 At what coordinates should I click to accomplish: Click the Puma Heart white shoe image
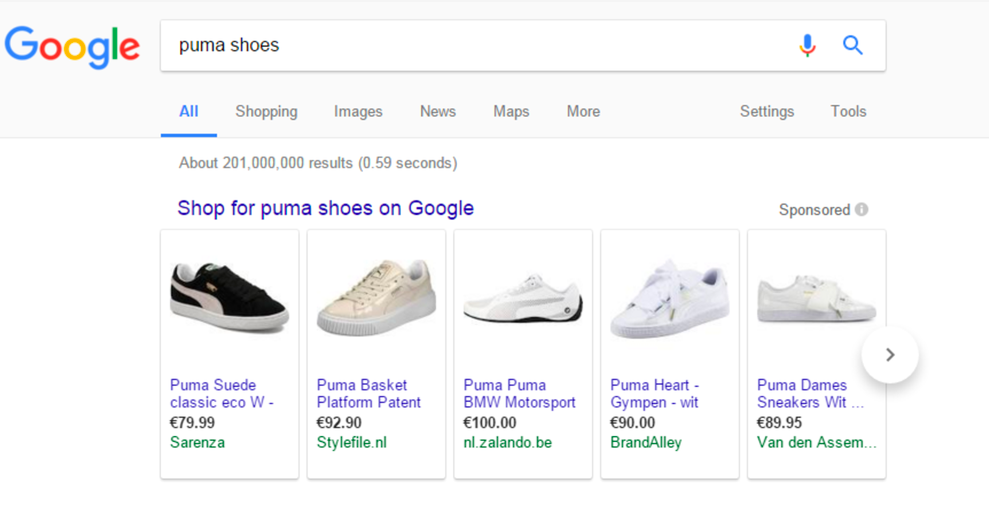670,298
